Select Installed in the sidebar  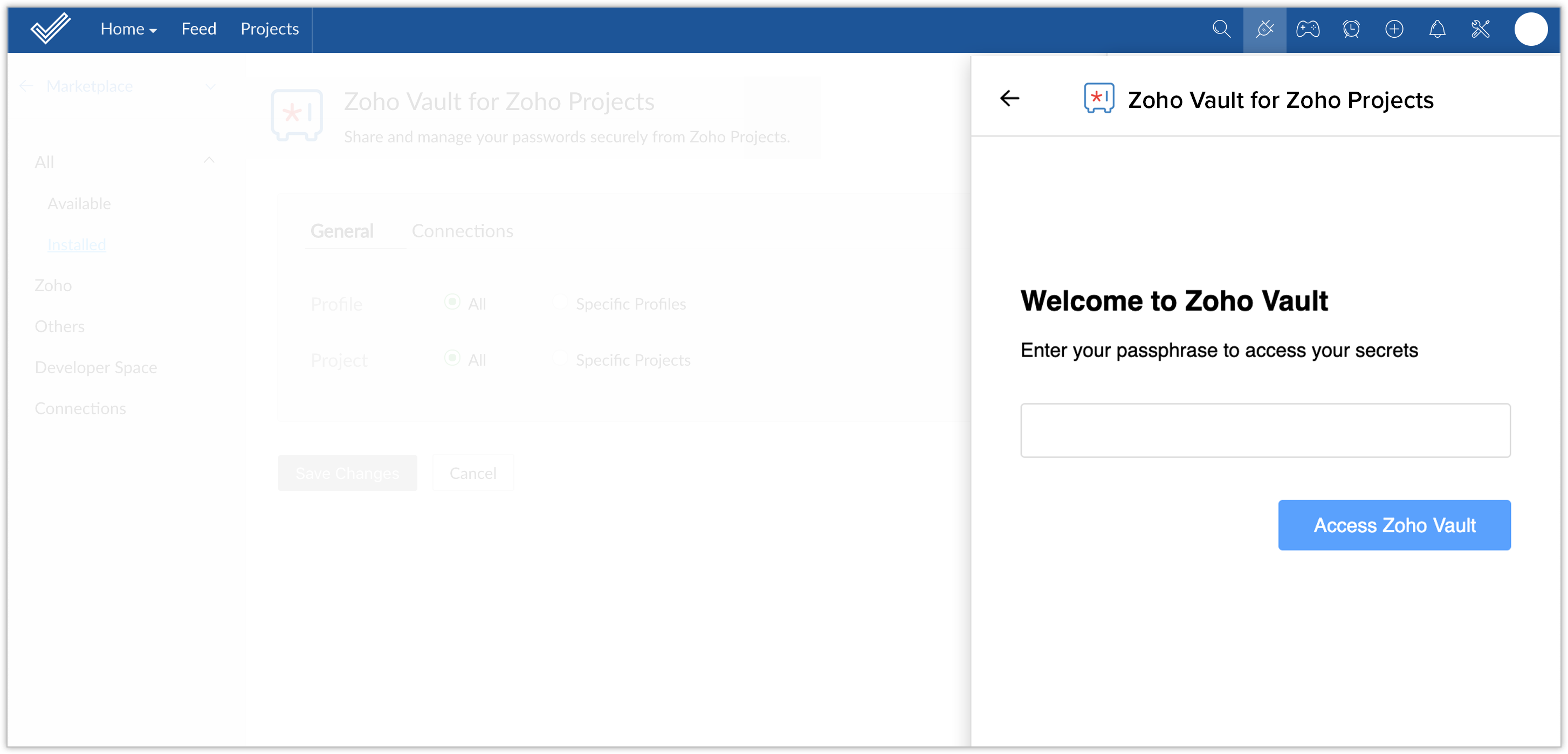tap(77, 244)
